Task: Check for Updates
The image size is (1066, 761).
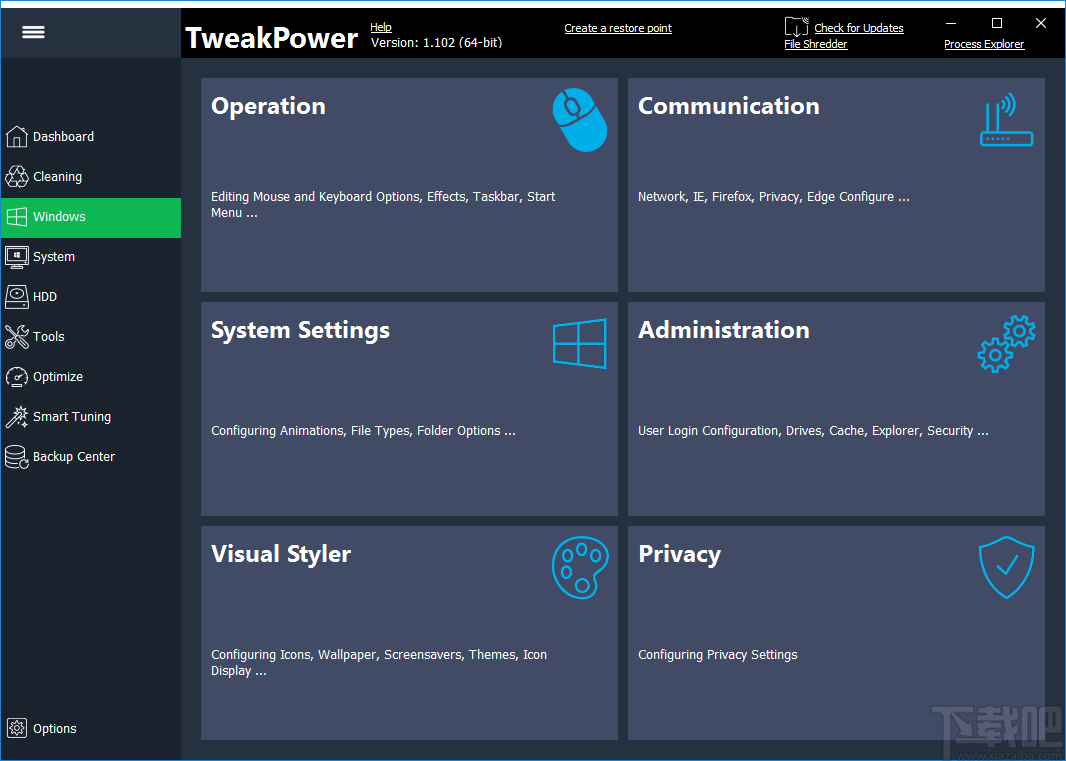Action: 858,27
